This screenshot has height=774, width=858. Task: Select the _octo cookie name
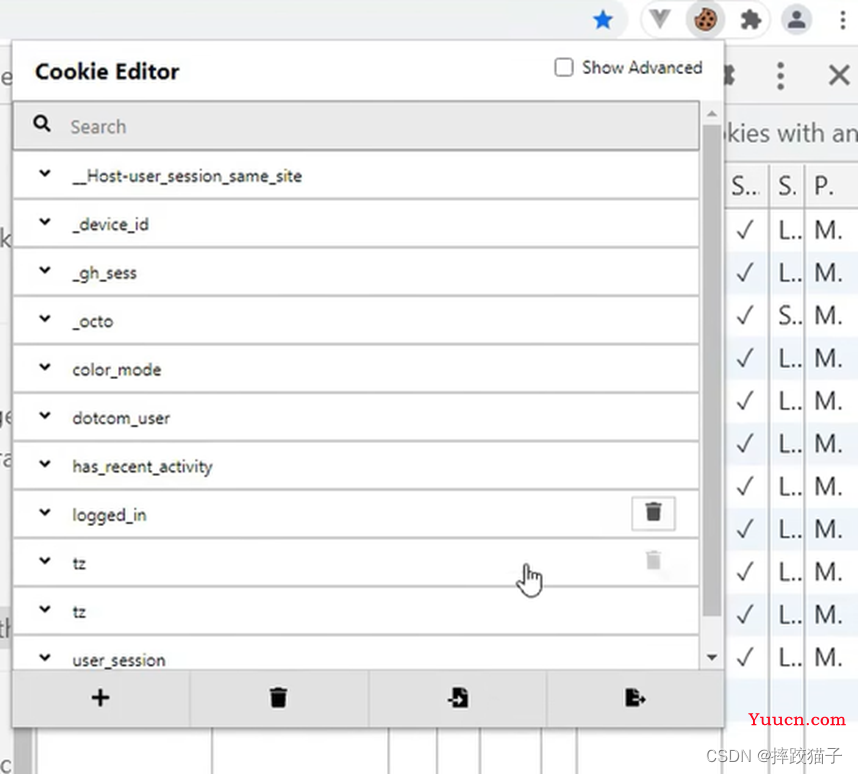point(93,321)
